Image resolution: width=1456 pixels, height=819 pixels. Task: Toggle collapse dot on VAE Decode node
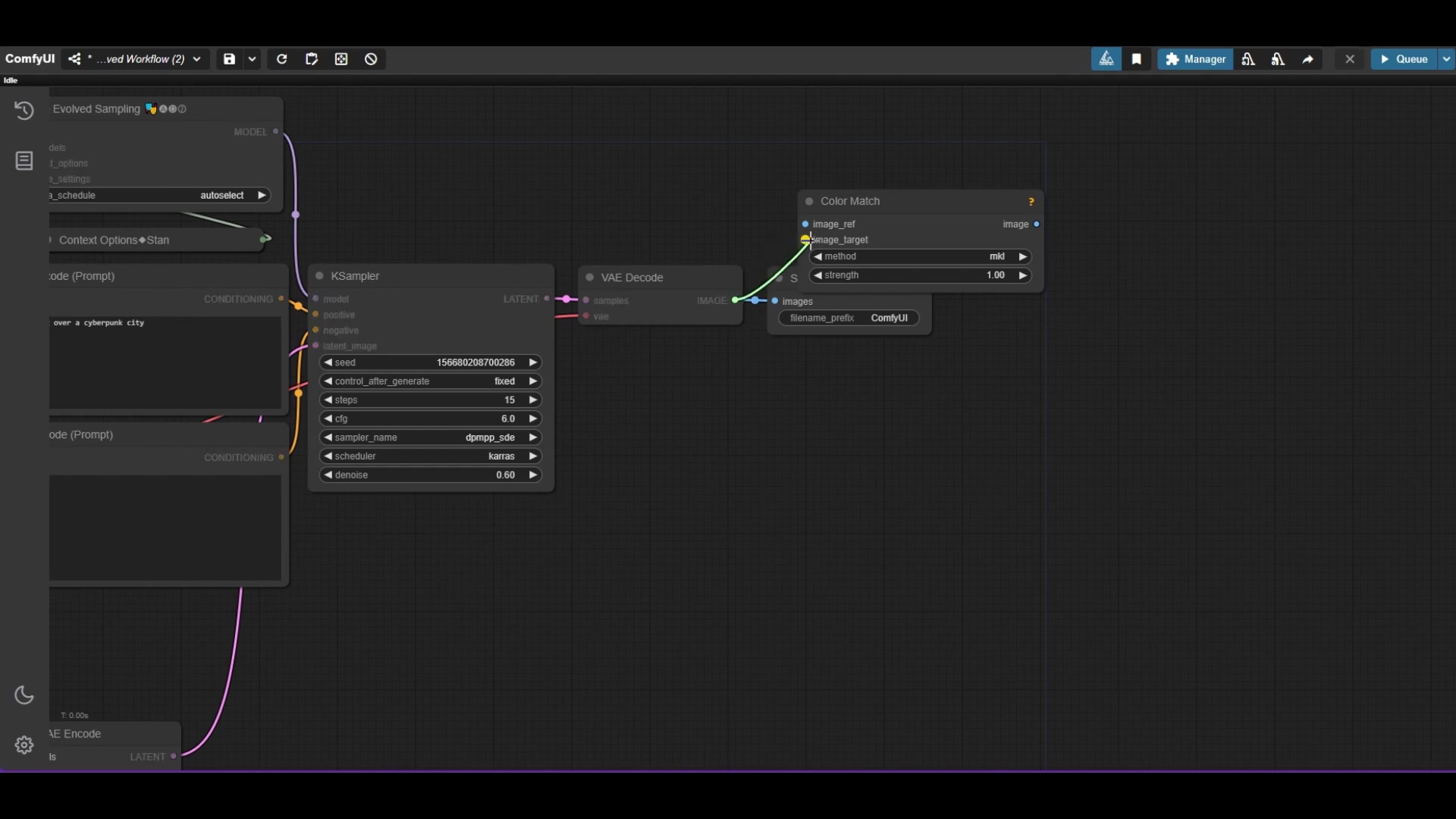[590, 278]
